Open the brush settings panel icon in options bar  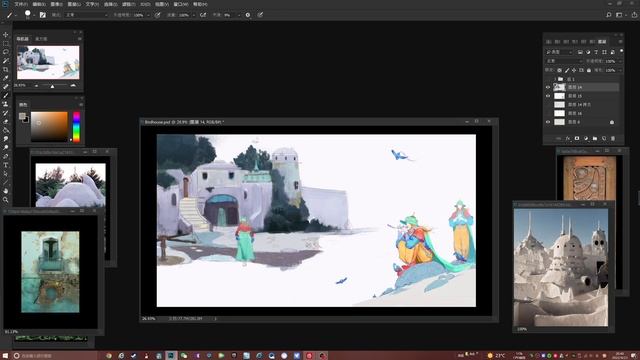click(x=42, y=15)
